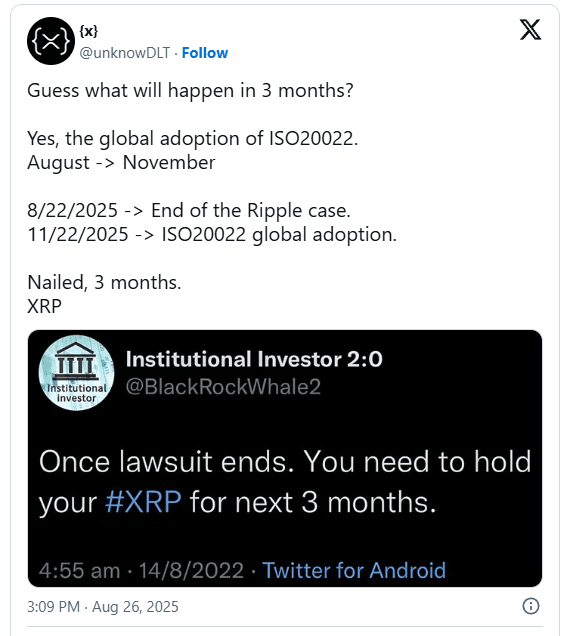Click the Institutional Investor 2:0 name
The height and width of the screenshot is (636, 572).
tap(254, 359)
